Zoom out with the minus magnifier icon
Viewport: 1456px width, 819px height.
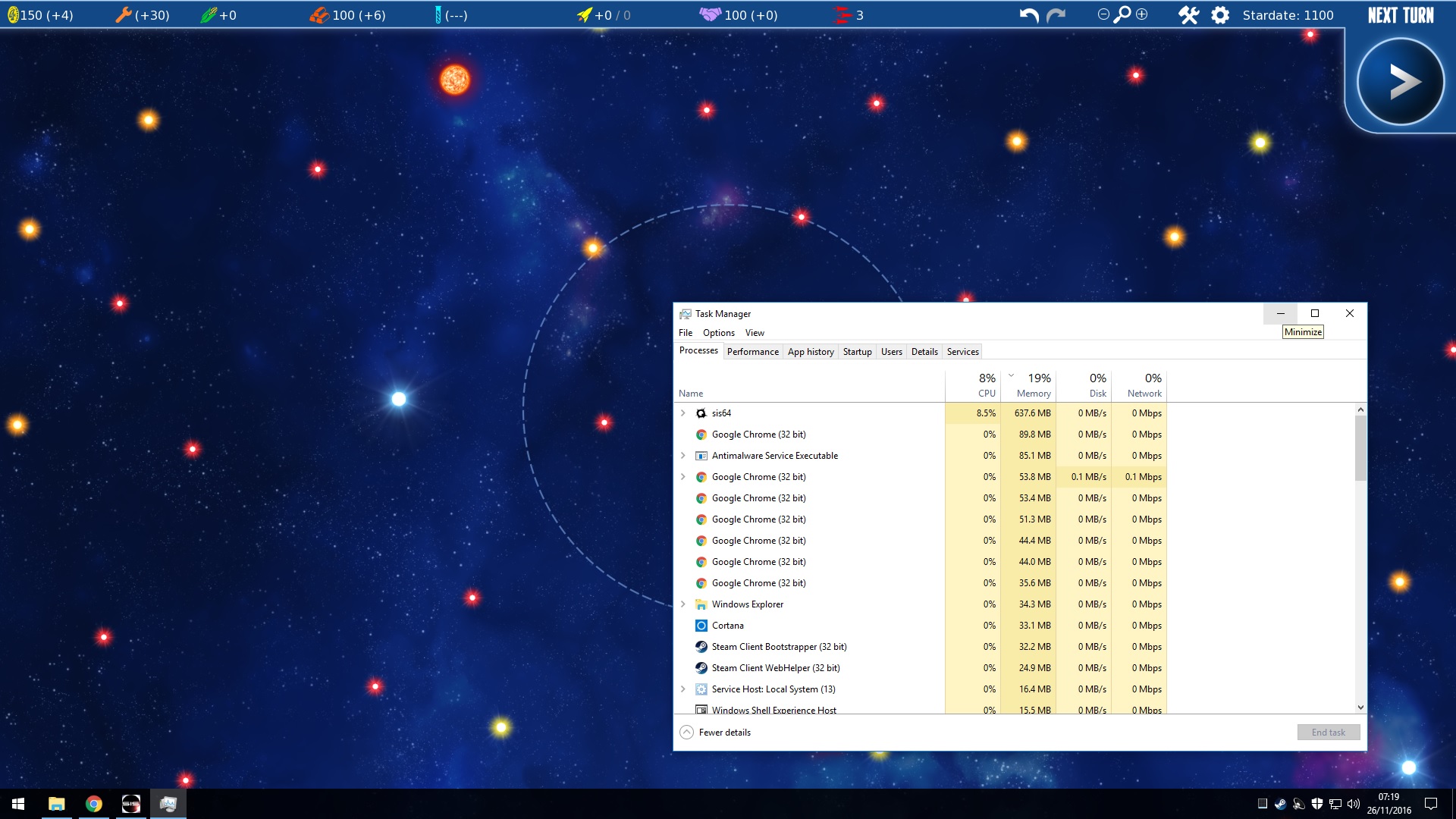[1103, 14]
